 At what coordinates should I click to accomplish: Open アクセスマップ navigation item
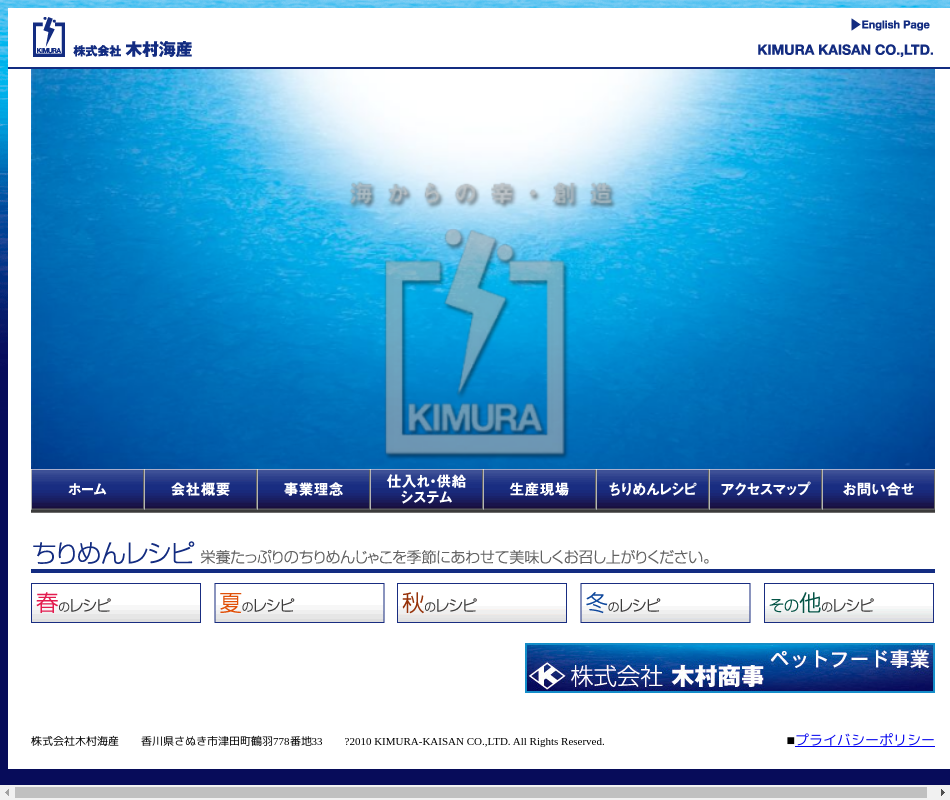click(765, 490)
